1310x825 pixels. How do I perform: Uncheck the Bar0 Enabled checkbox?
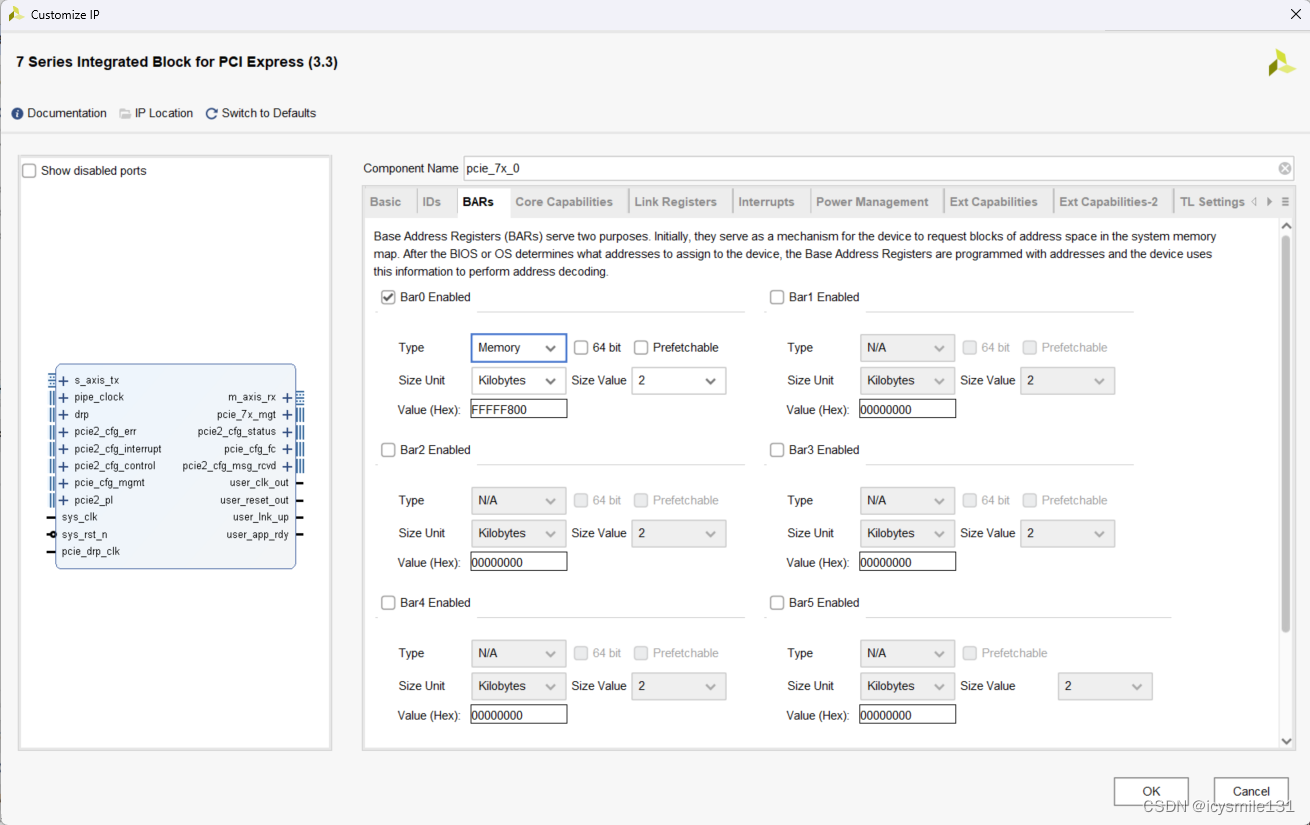pyautogui.click(x=388, y=297)
